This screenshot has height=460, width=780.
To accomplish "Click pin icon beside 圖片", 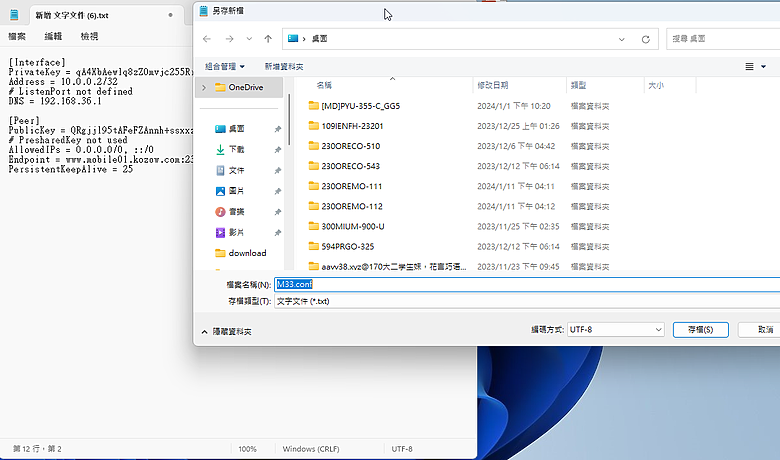I will point(278,191).
